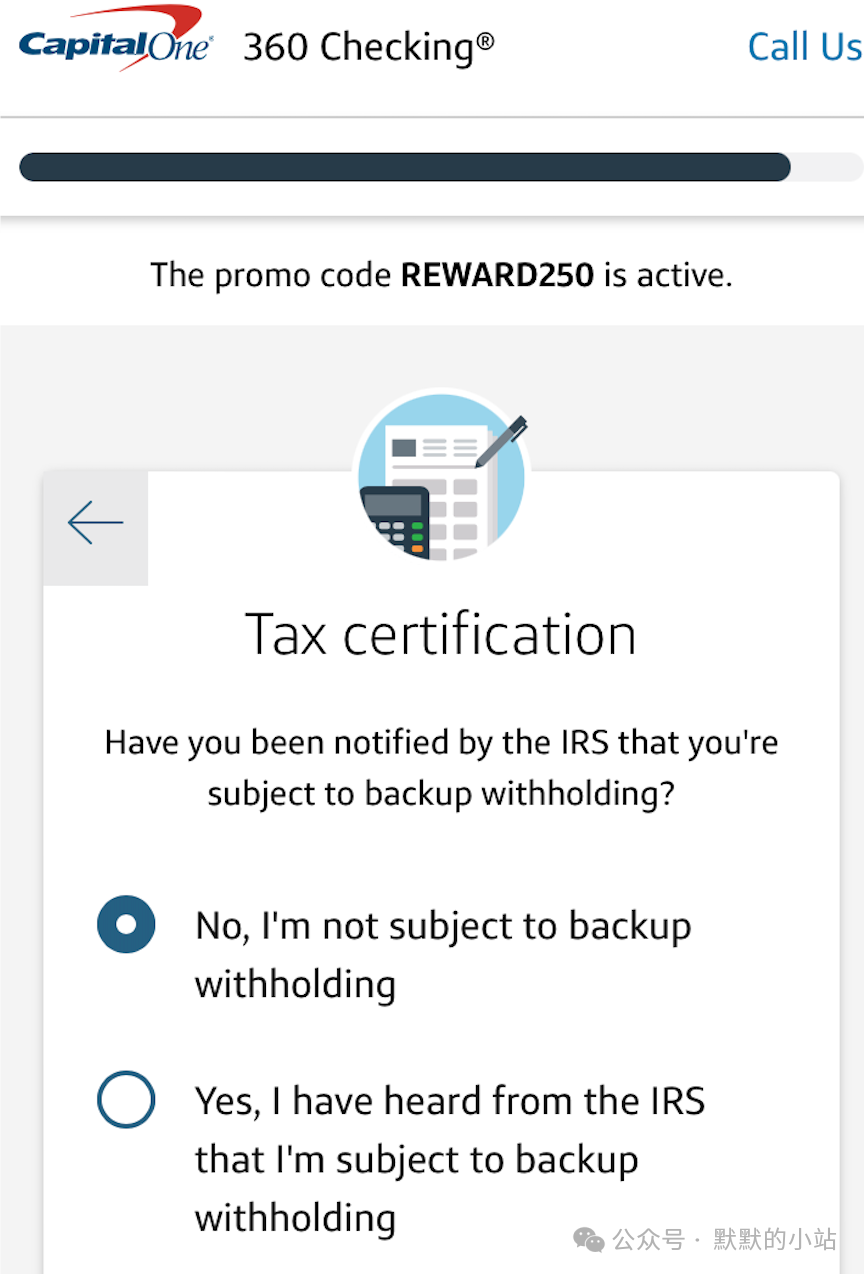Click the 360 Checking product title
Image resolution: width=864 pixels, height=1274 pixels.
(369, 47)
